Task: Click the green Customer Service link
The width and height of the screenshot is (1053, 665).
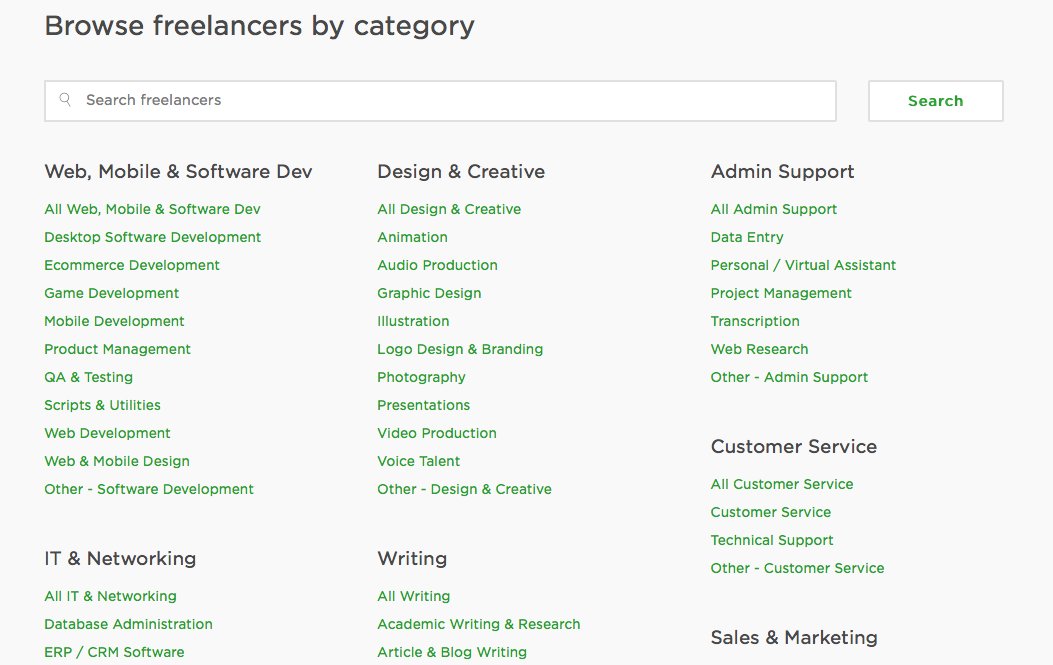Action: pos(771,513)
